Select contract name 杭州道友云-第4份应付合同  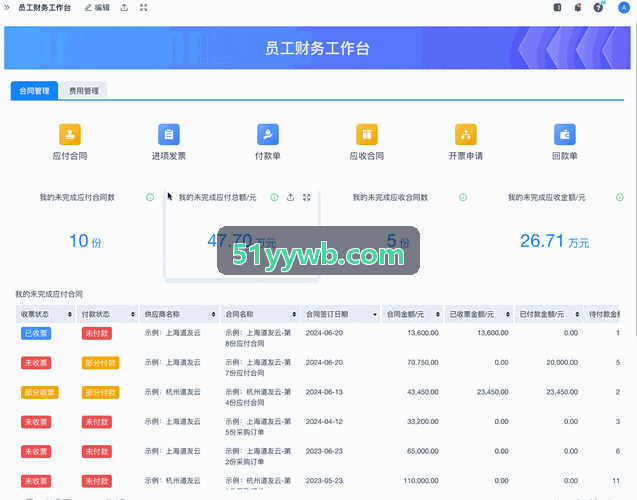click(258, 397)
